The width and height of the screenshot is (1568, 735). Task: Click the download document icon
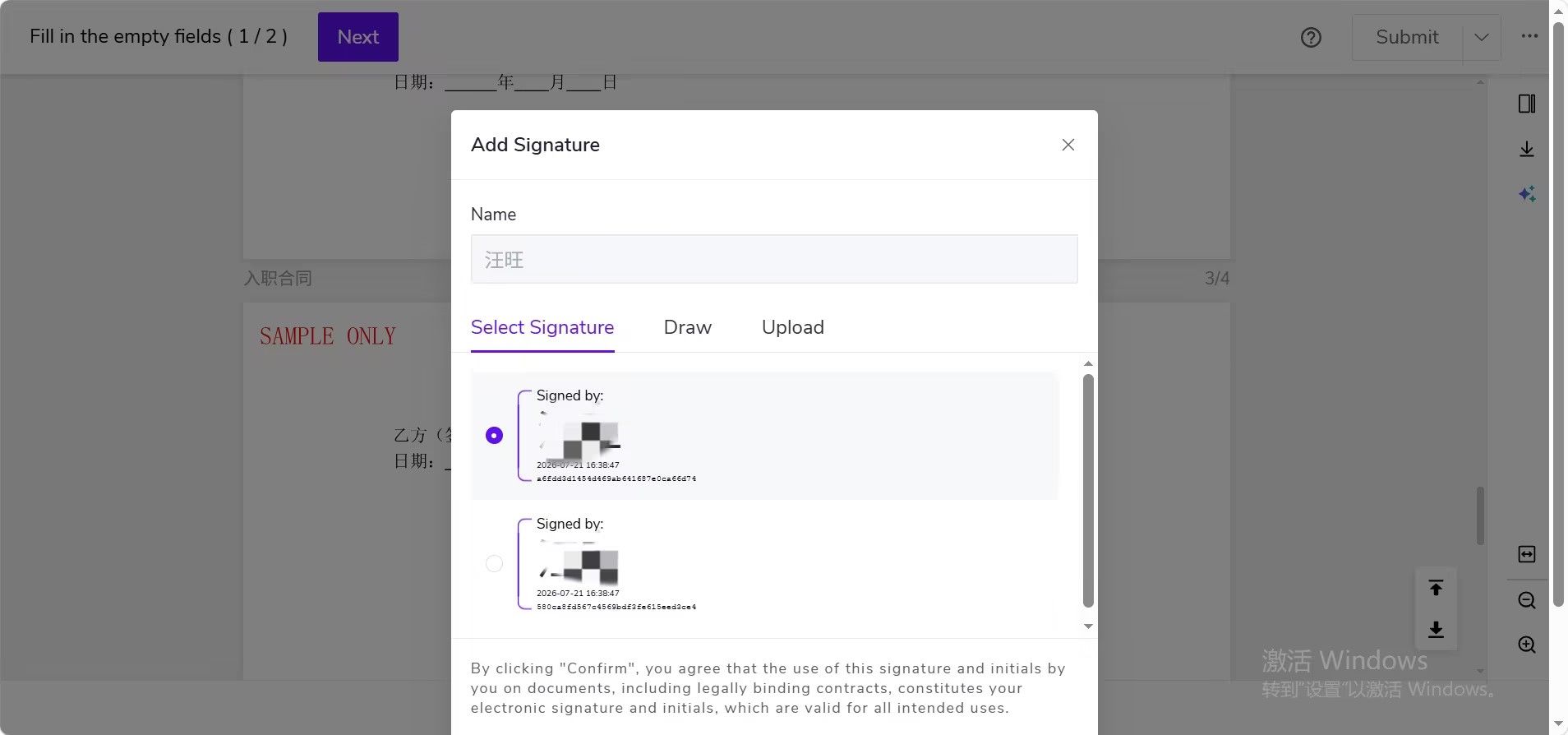coord(1527,149)
